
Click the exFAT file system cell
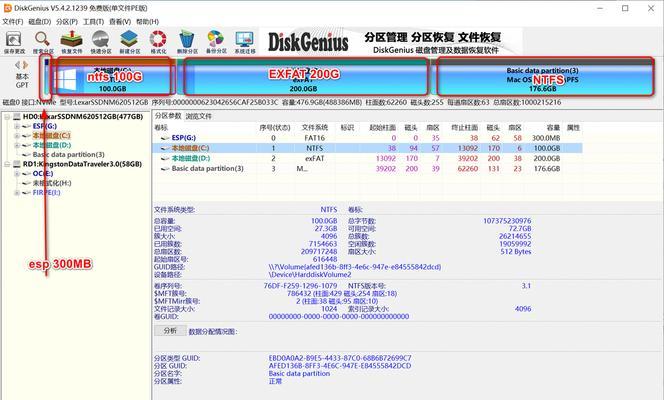pyautogui.click(x=315, y=158)
